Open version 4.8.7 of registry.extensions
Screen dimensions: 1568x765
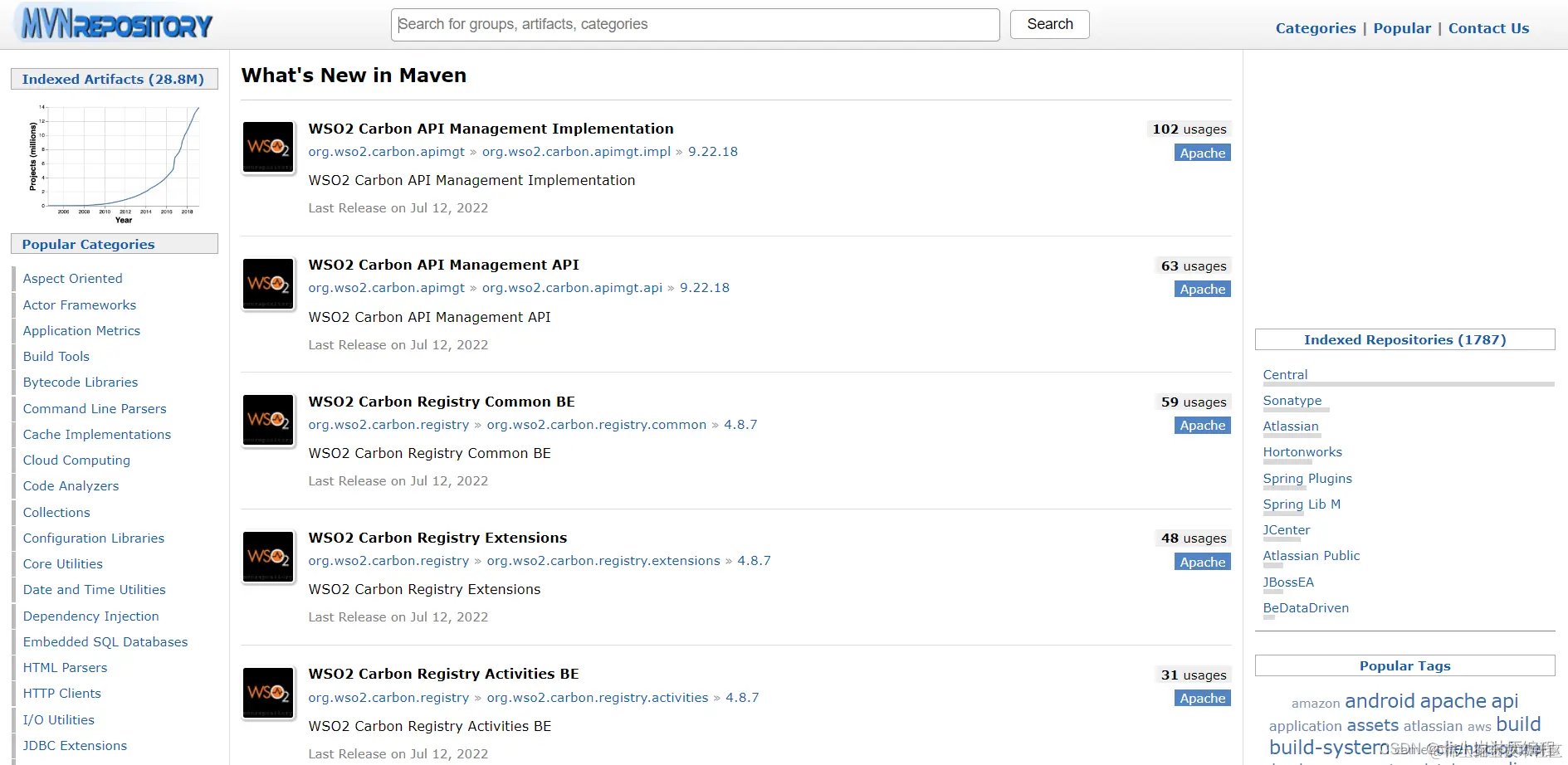(754, 561)
